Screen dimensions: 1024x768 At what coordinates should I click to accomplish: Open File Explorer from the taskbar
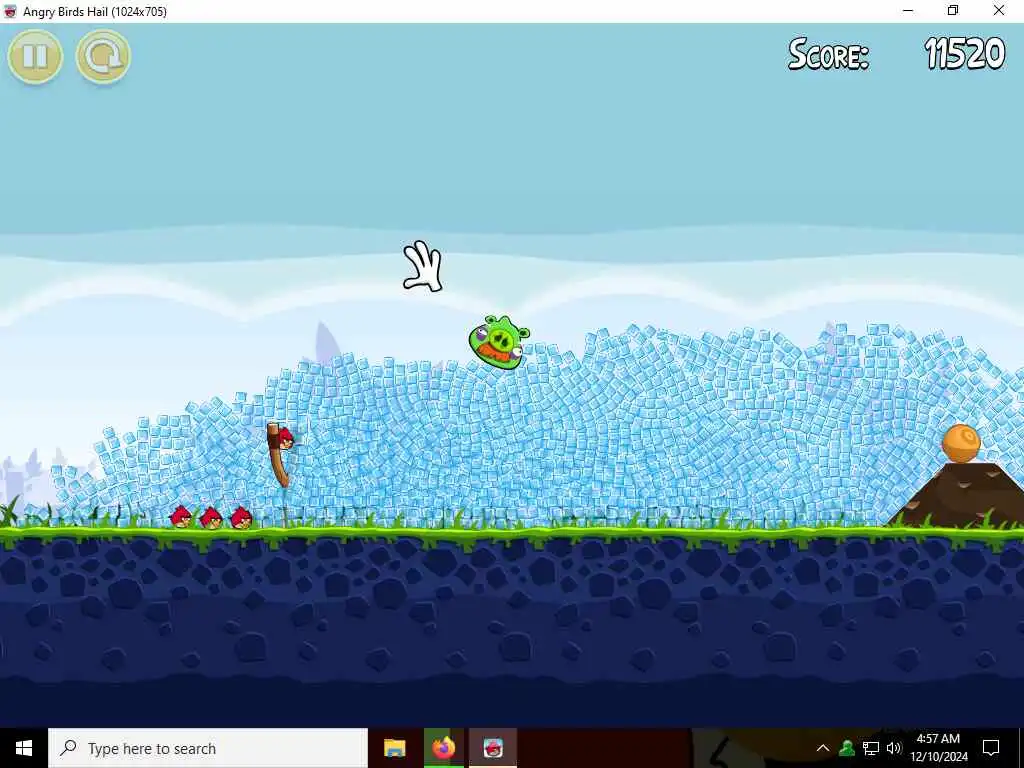tap(394, 748)
